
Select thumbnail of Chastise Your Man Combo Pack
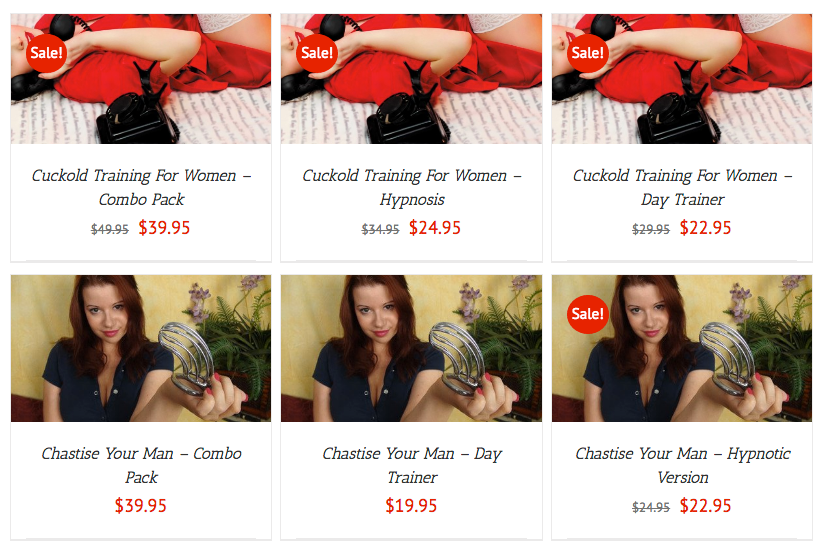coord(141,348)
